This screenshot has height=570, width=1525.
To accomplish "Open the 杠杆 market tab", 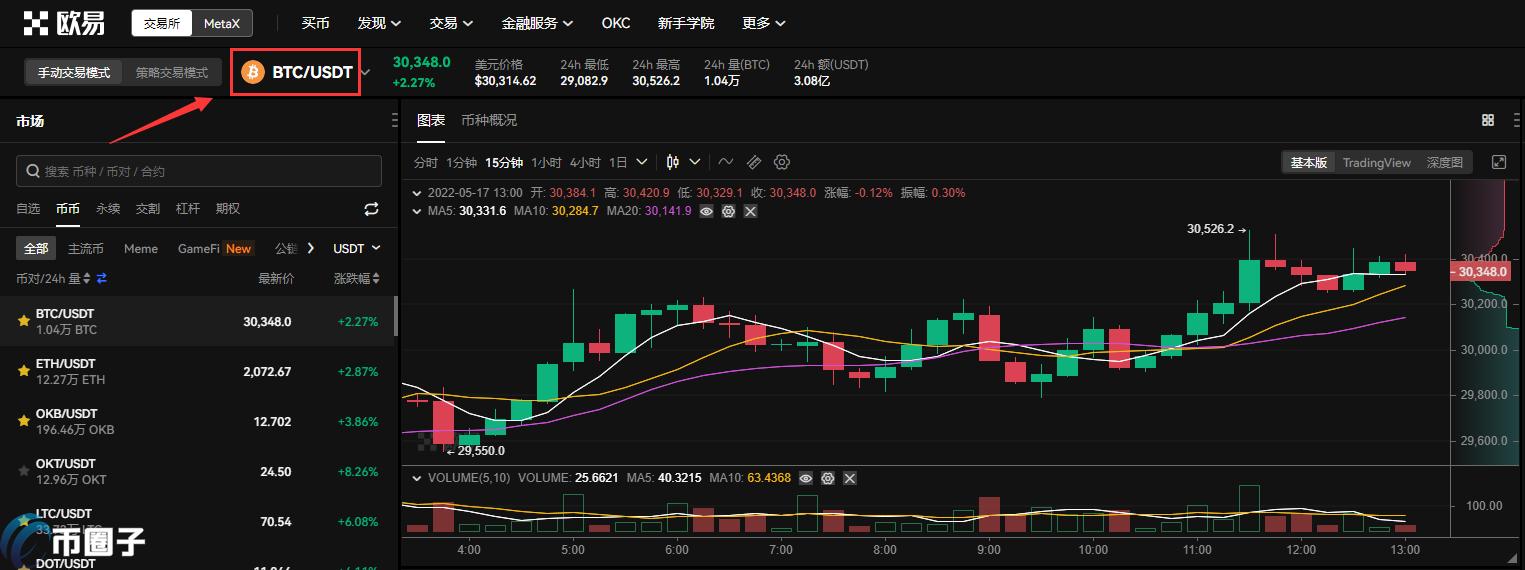I will click(x=188, y=209).
